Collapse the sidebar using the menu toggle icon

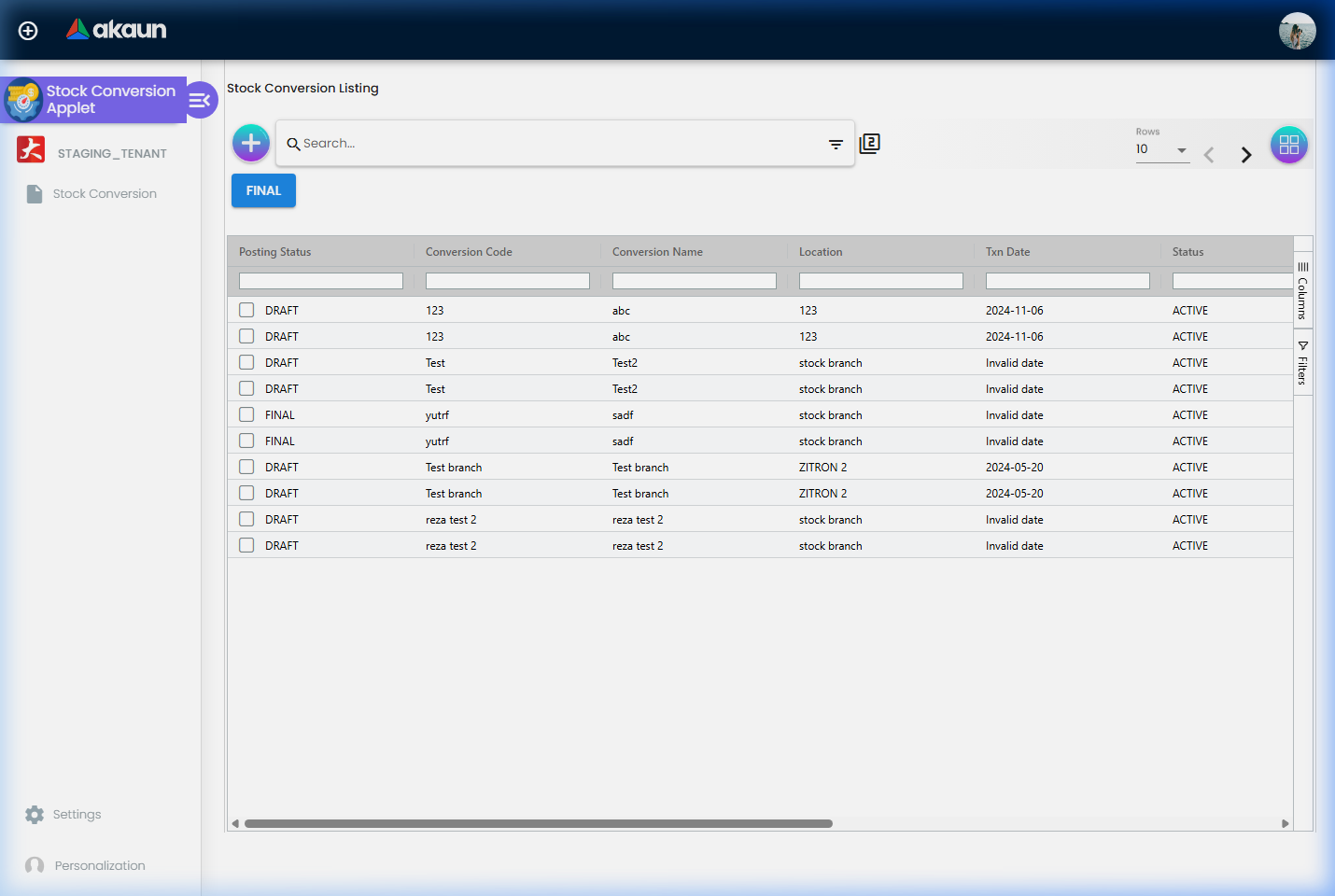pyautogui.click(x=200, y=100)
